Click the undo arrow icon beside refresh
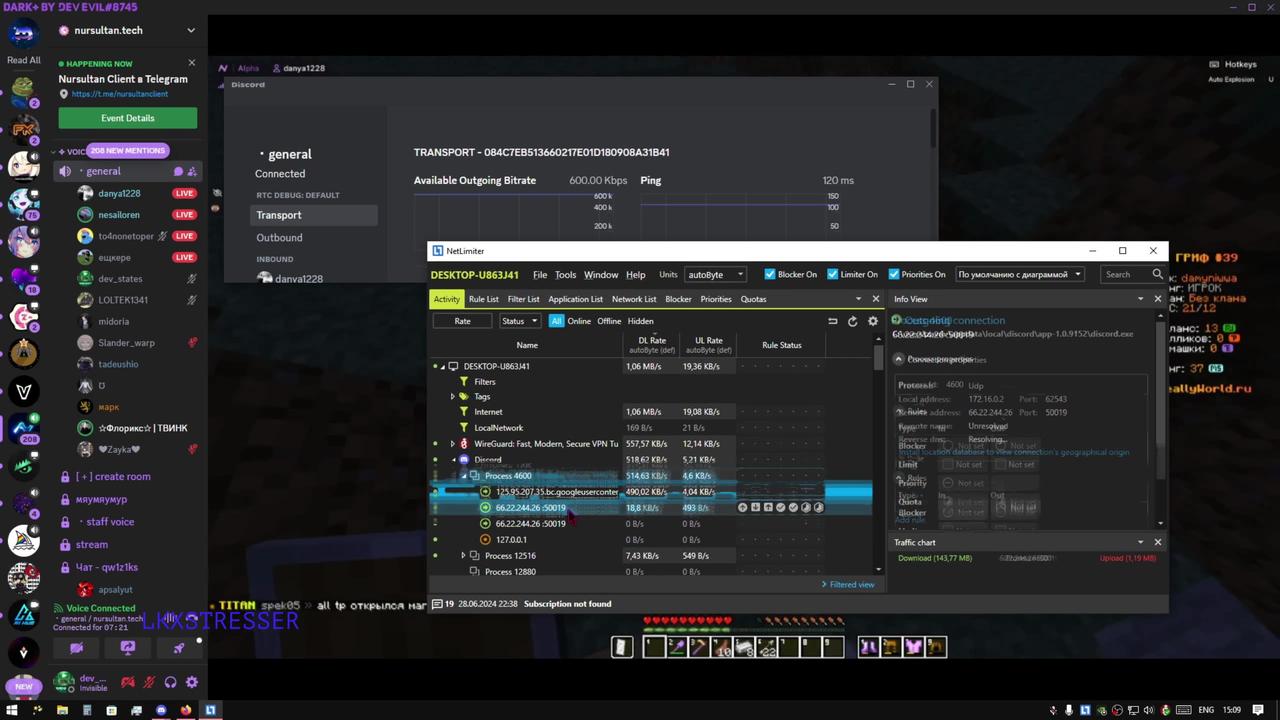1280x720 pixels. tap(832, 321)
